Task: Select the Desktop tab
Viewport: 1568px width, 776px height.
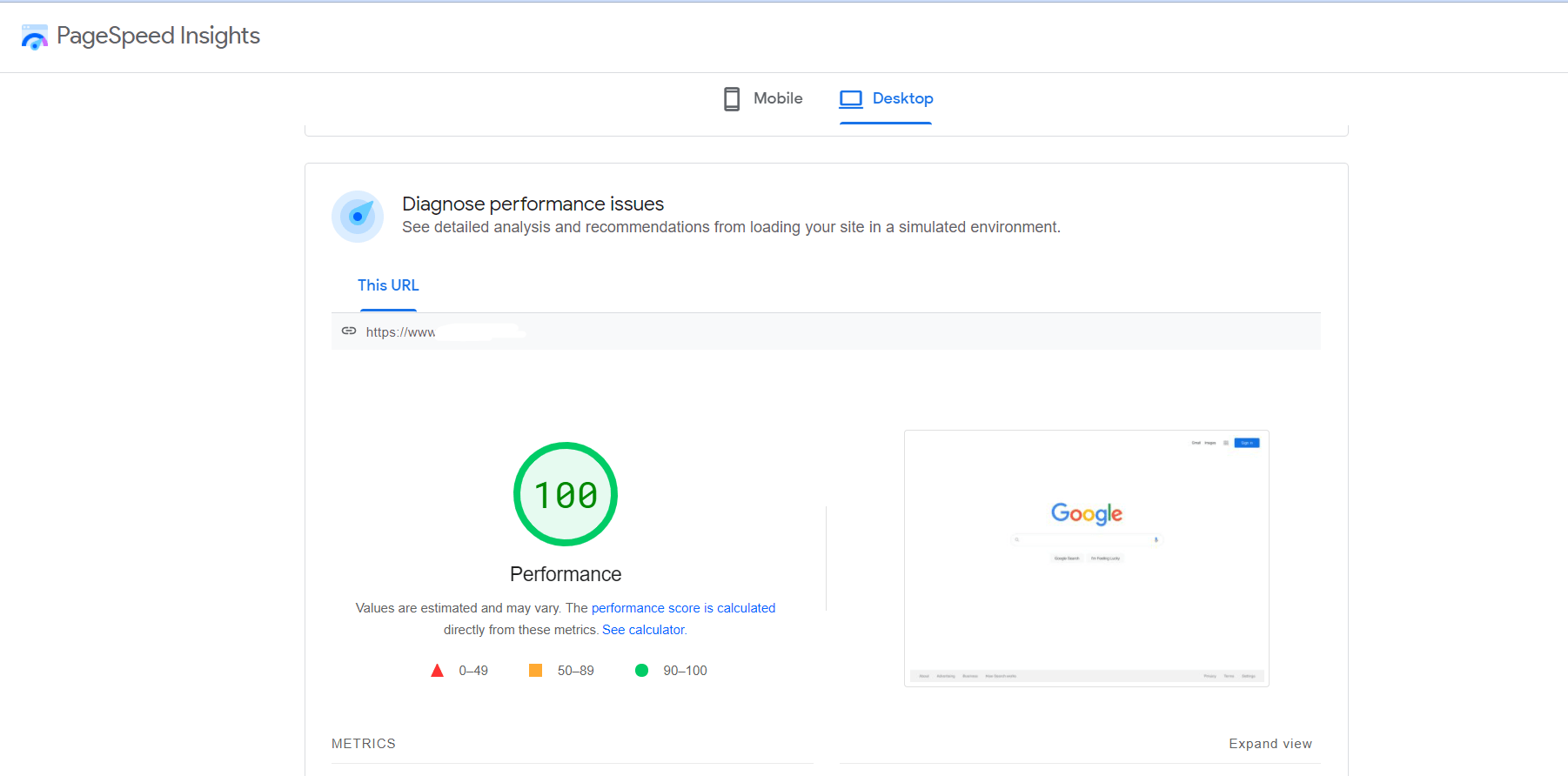Action: [886, 99]
